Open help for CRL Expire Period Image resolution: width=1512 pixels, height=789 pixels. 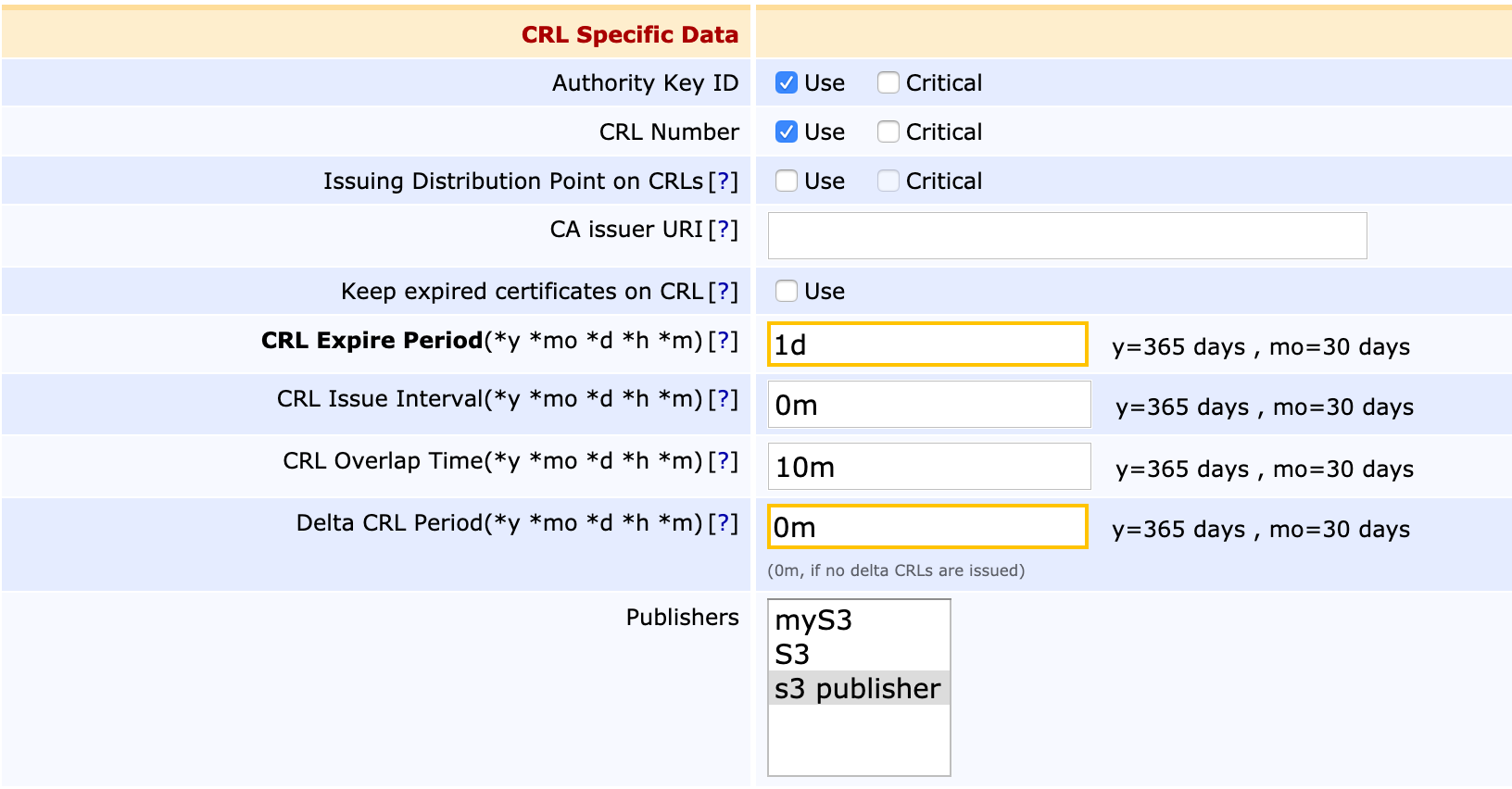pos(723,341)
